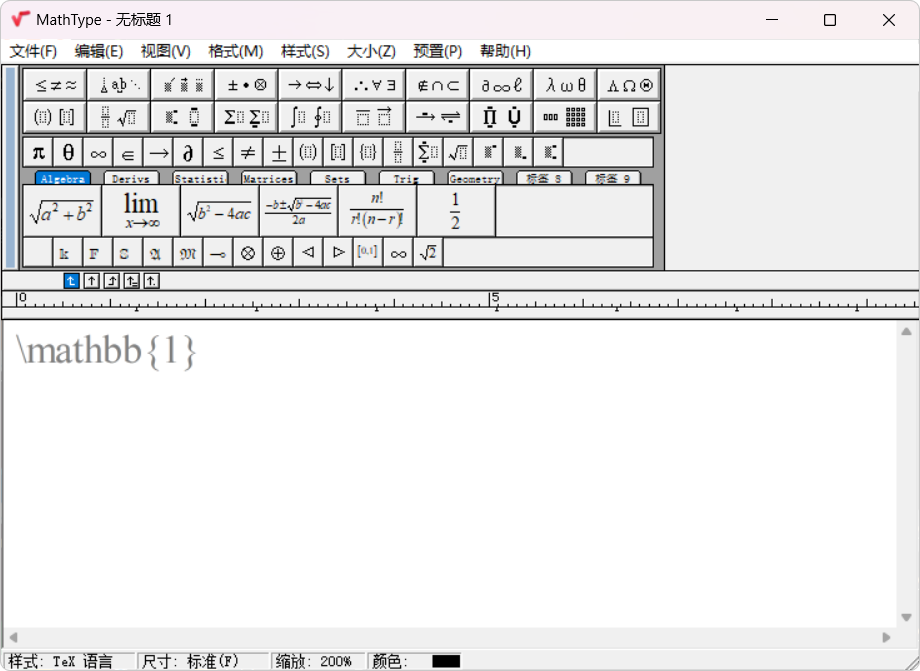Open the arrow symbols palette (→⇔↓)
Image resolution: width=920 pixels, height=671 pixels.
[310, 85]
